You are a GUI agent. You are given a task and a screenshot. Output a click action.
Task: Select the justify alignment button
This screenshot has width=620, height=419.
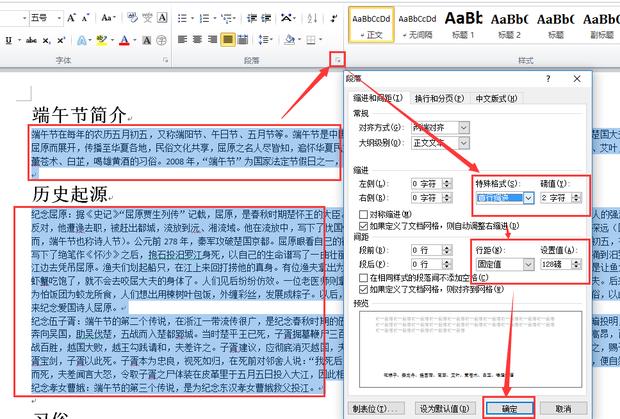click(x=227, y=40)
